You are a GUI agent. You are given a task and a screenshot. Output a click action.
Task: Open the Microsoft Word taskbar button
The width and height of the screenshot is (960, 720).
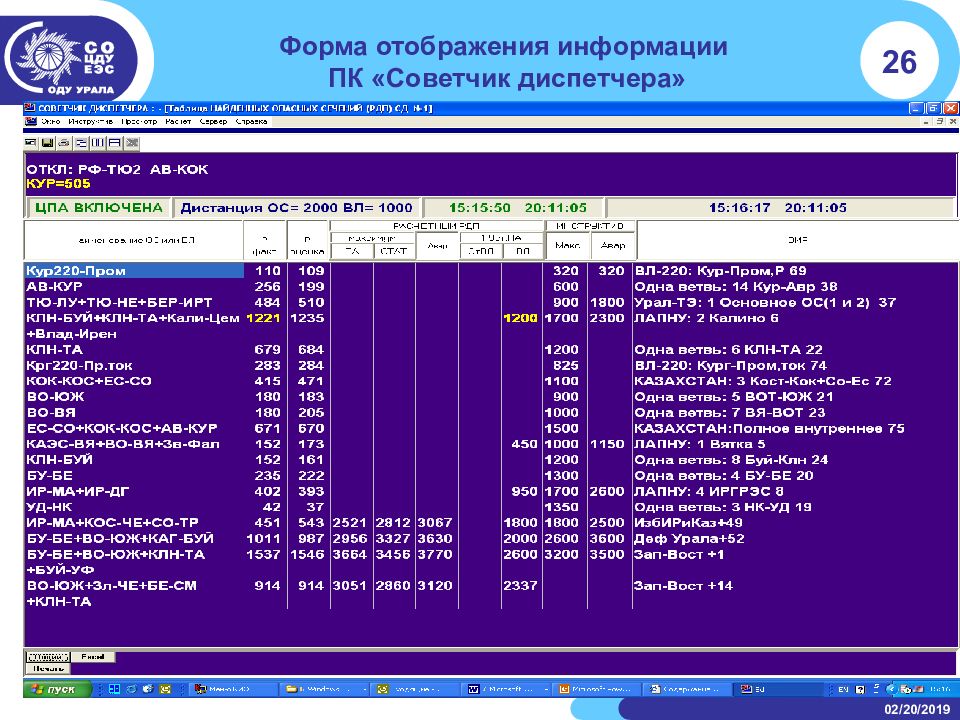coord(507,689)
